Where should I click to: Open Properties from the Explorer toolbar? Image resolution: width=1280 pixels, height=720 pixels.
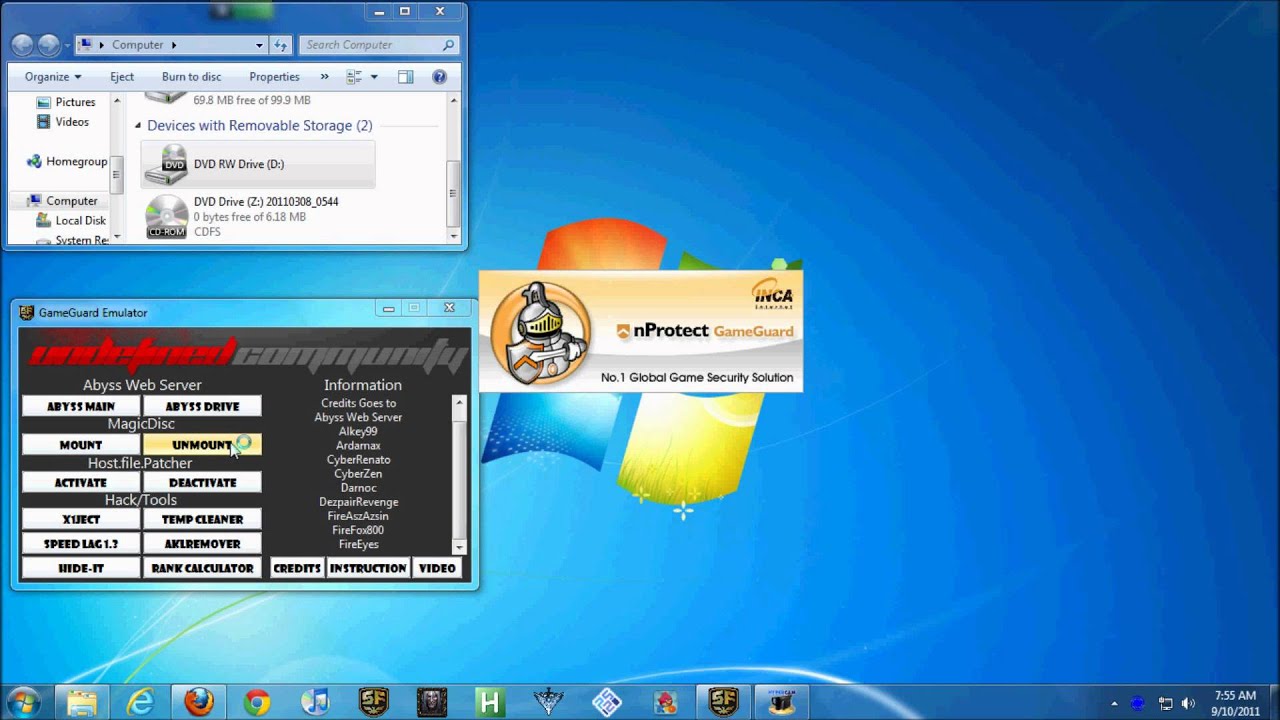pyautogui.click(x=274, y=77)
